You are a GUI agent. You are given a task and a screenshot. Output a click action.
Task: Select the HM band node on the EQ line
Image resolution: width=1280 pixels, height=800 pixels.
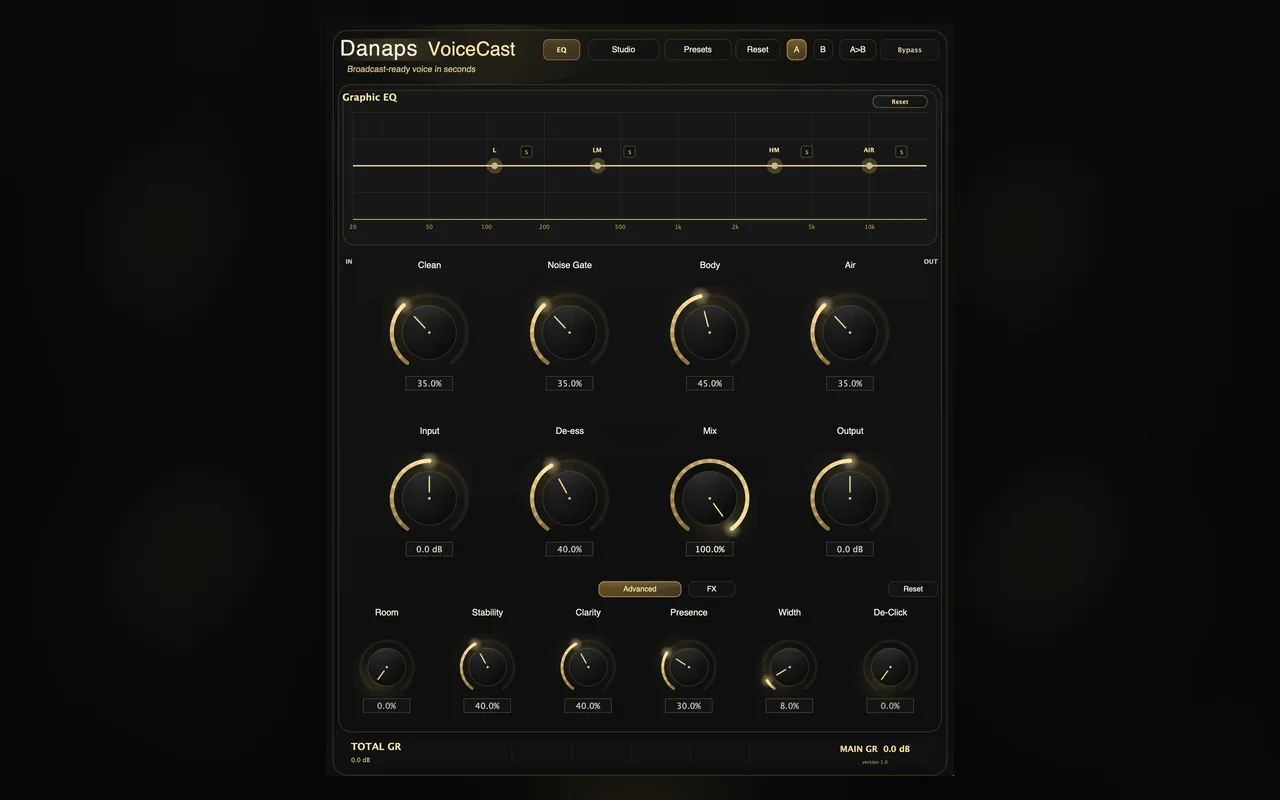(x=774, y=166)
